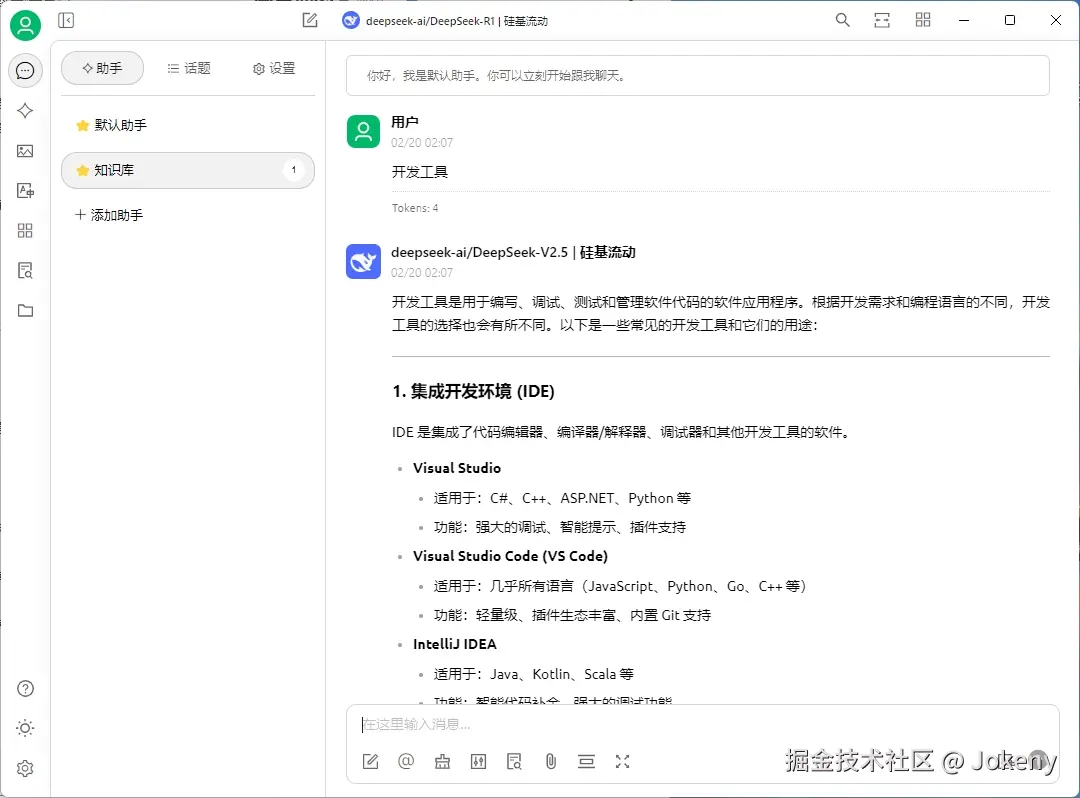
Task: Click the knowledge base icon in input toolbar
Action: tap(515, 762)
